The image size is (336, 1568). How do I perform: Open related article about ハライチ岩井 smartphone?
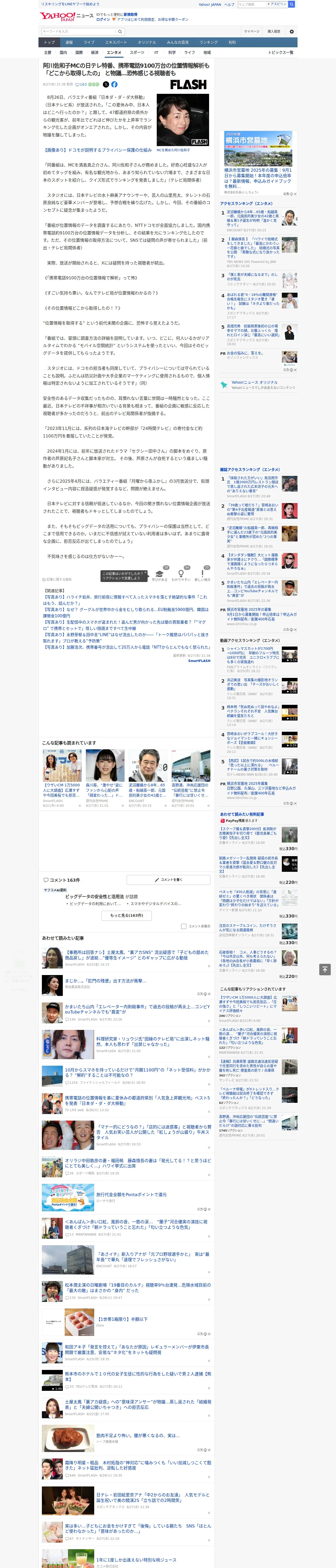(125, 600)
